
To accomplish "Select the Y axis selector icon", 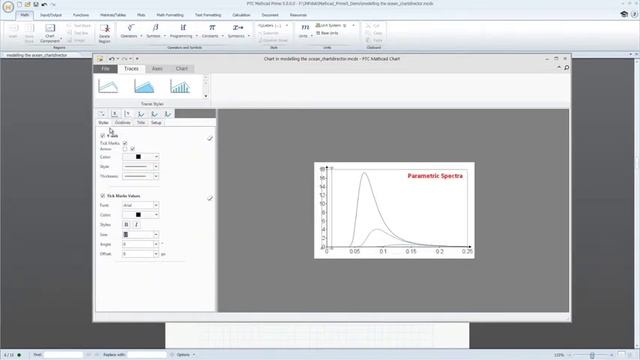I will (x=128, y=114).
